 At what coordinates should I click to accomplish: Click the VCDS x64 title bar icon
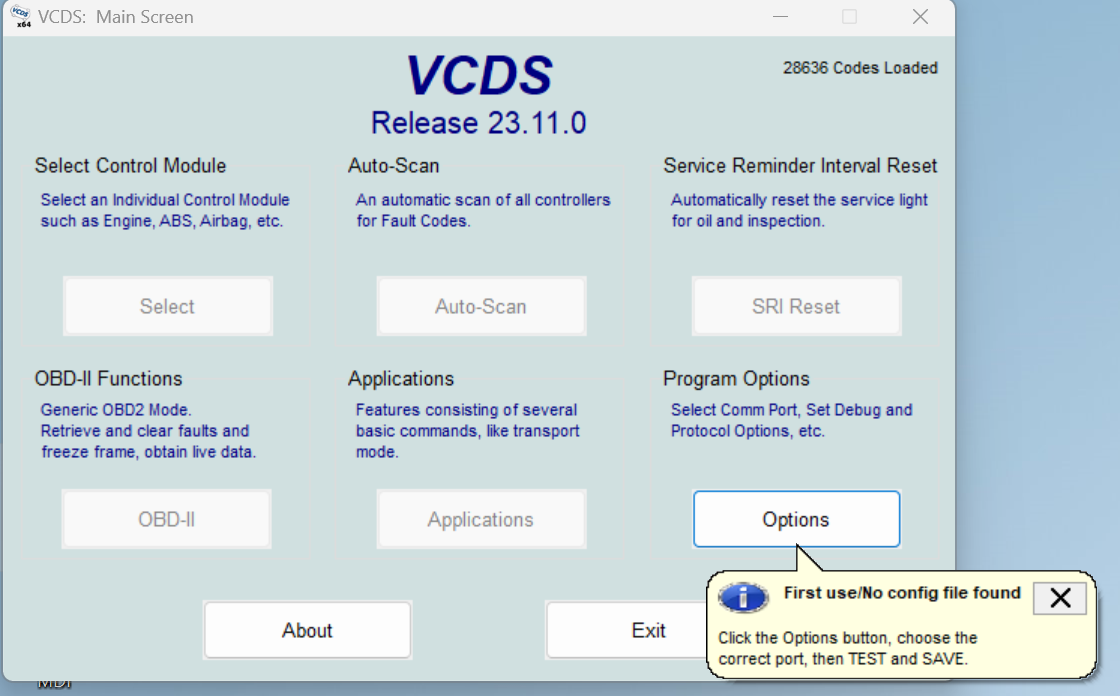tap(20, 16)
